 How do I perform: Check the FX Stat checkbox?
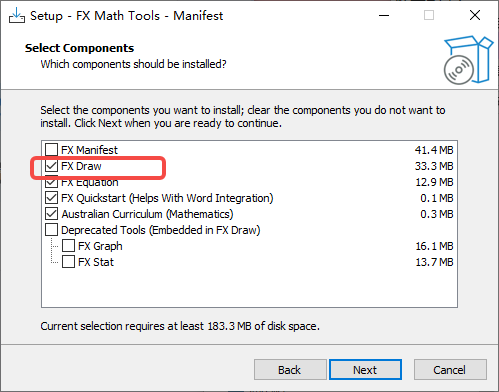pos(68,262)
